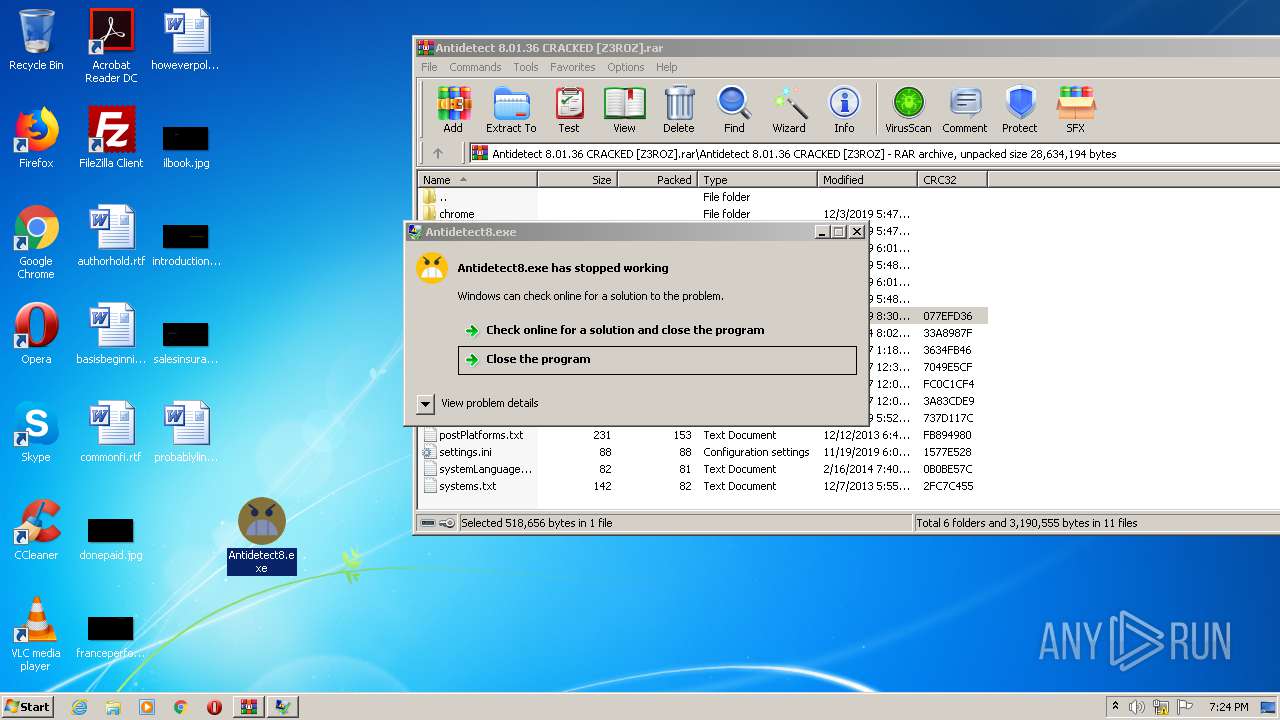Go up one folder with the arrow icon
Image resolution: width=1280 pixels, height=720 pixels.
438,153
